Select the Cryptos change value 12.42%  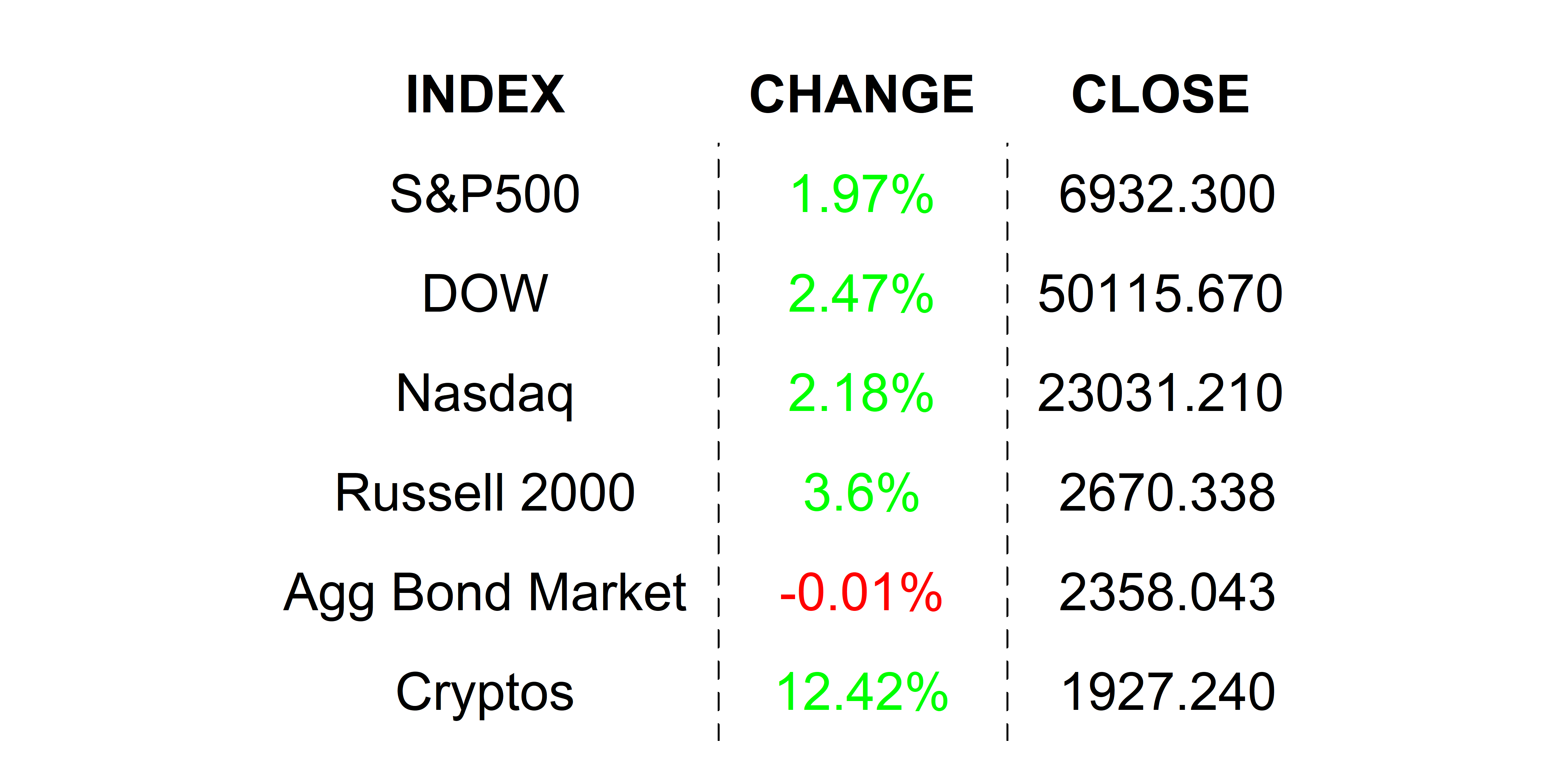click(861, 692)
